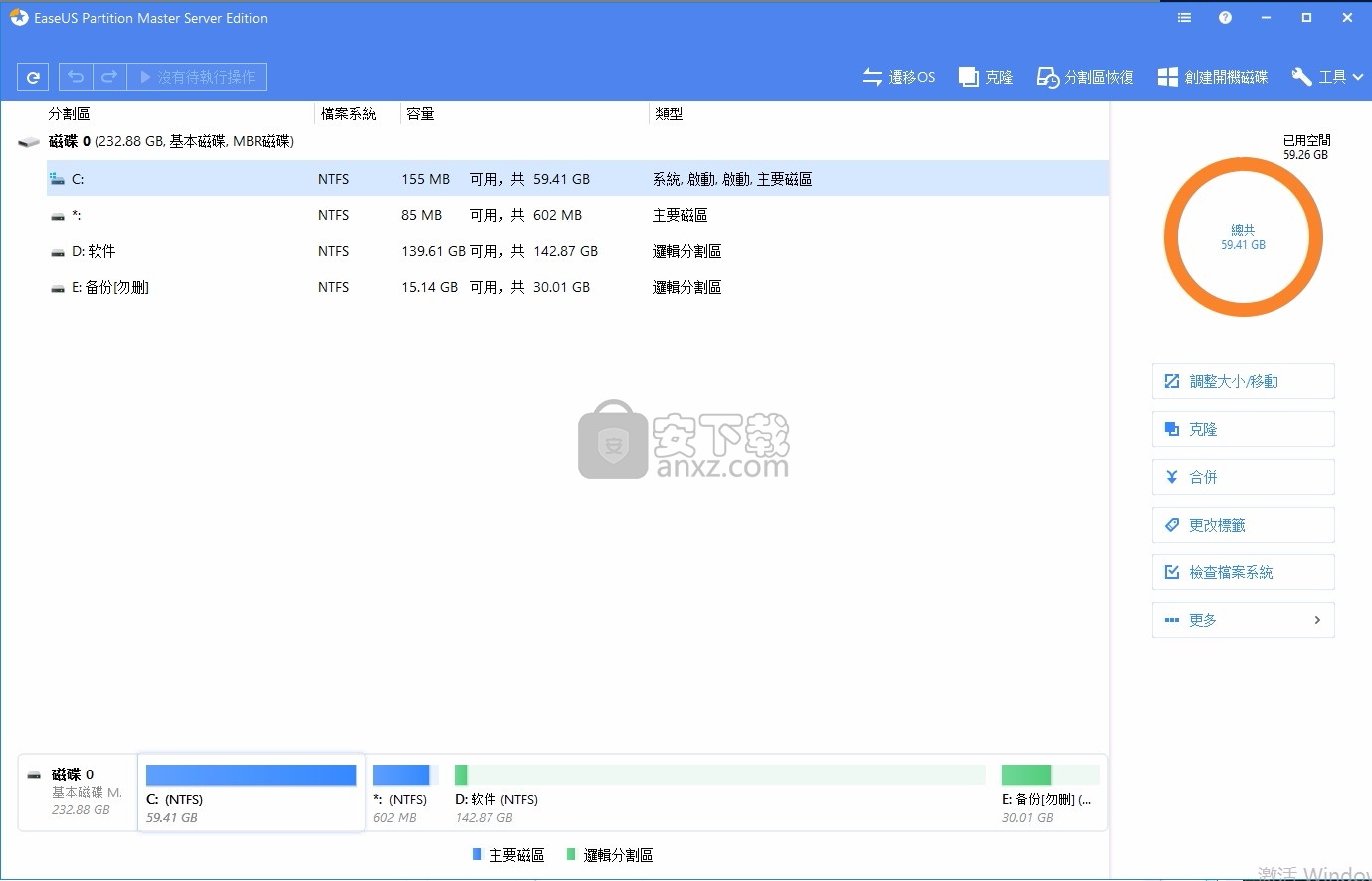Select the C: (NTFS) block in disk map
The height and width of the screenshot is (881, 1372).
pos(252,792)
